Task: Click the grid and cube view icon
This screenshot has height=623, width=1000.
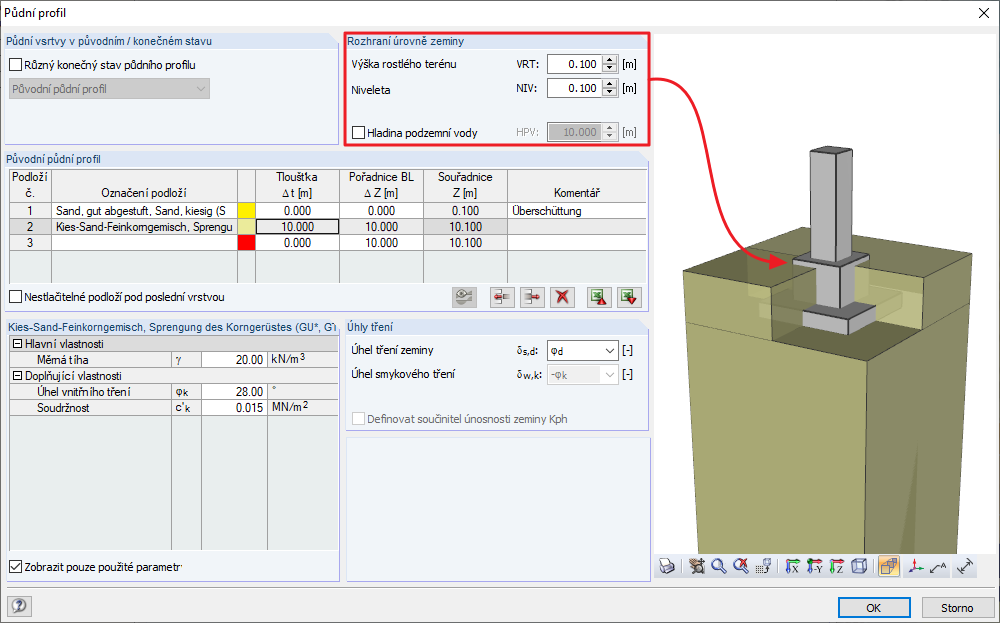Action: [x=763, y=566]
